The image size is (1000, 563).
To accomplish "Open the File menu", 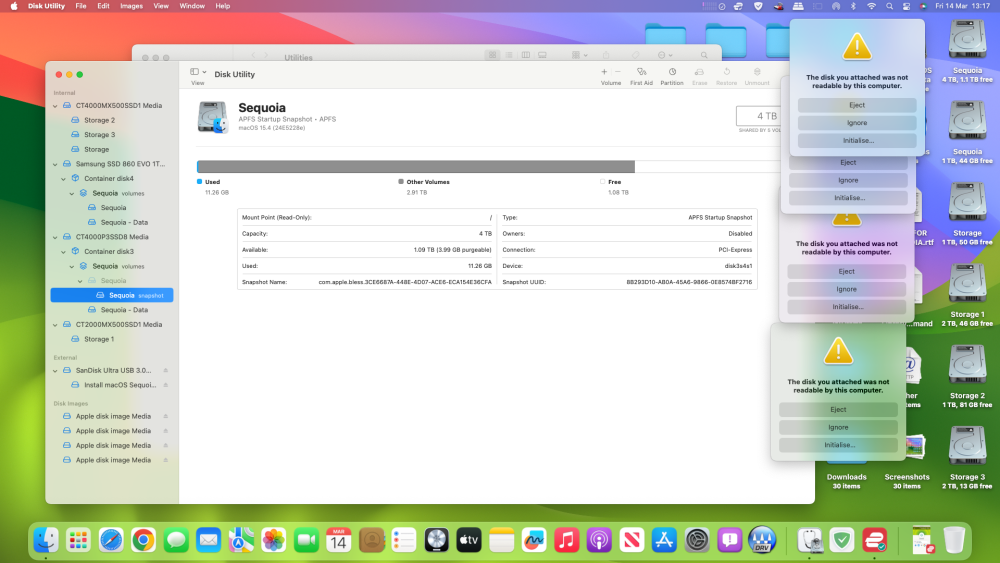I will [81, 6].
